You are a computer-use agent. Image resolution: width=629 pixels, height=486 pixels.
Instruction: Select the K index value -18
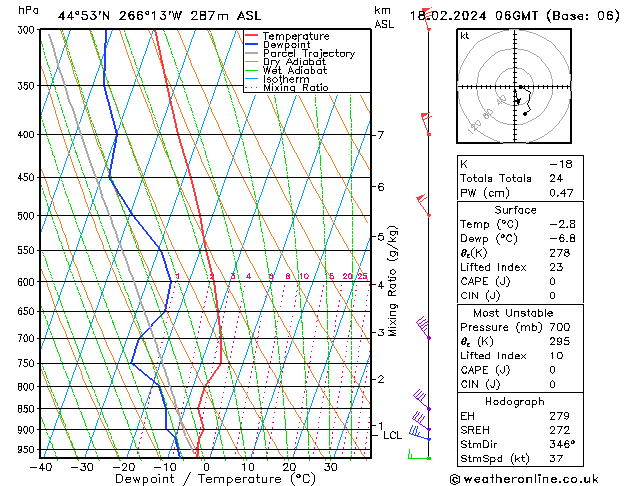561,164
